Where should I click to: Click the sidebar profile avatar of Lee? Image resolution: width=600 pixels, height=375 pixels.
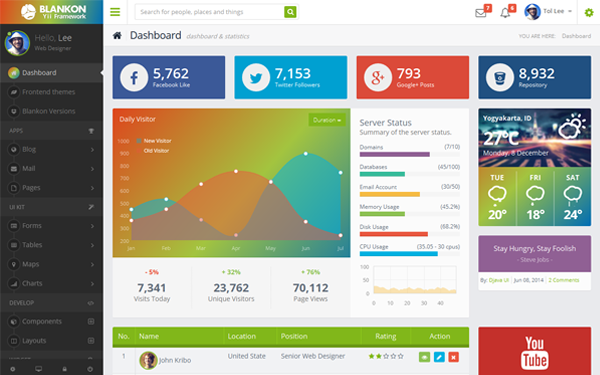pos(17,43)
